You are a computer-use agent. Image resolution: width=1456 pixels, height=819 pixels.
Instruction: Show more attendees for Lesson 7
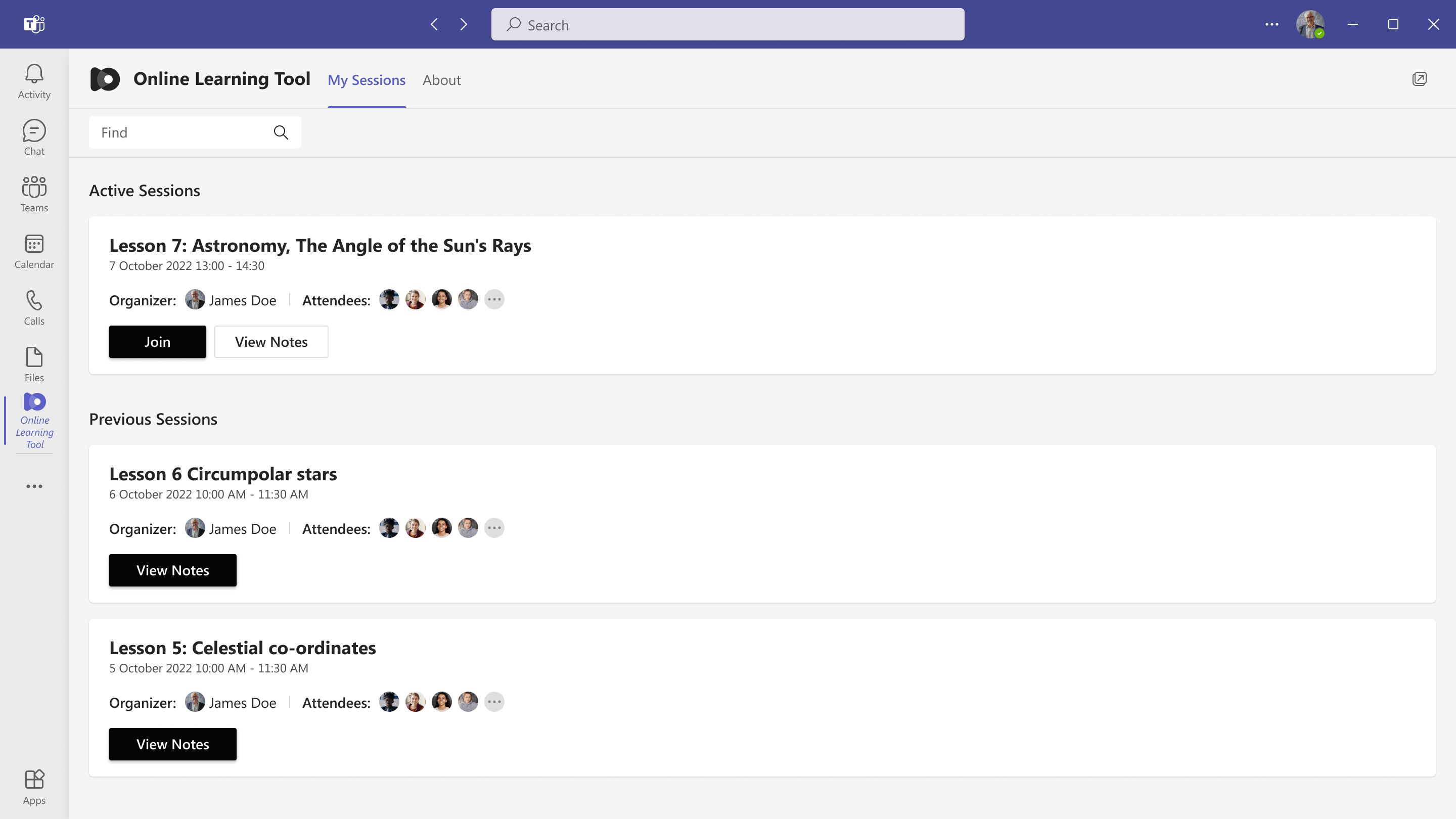point(494,300)
